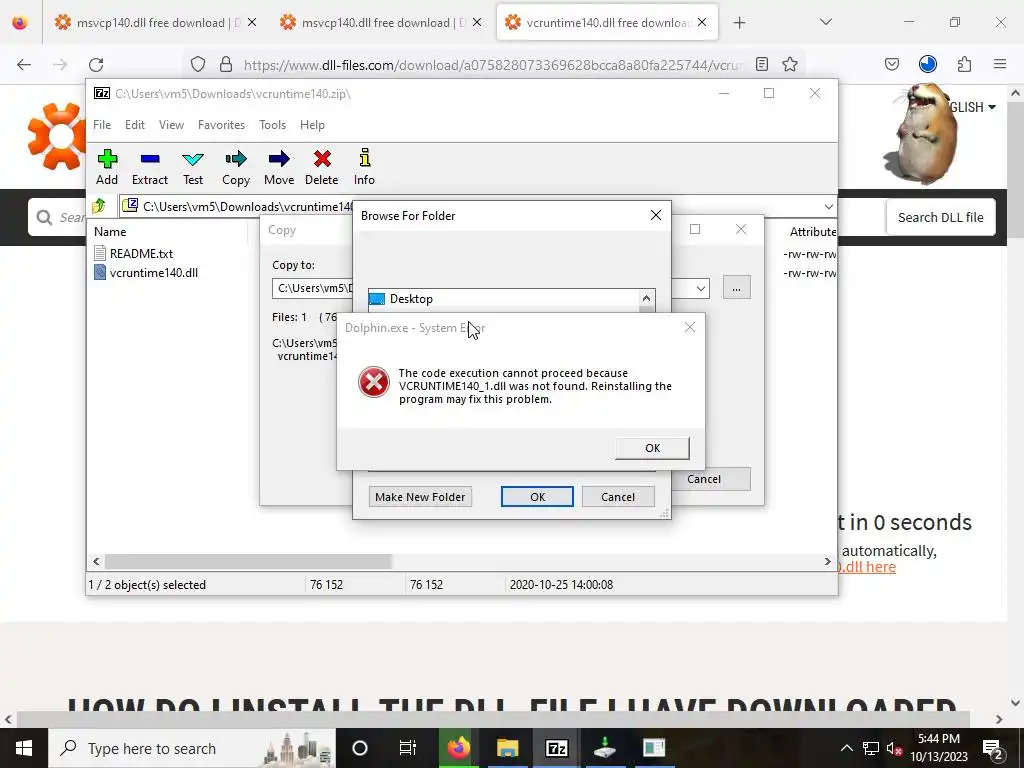This screenshot has height=768, width=1024.
Task: Open the Favorites menu in 7-Zip
Action: coord(221,125)
